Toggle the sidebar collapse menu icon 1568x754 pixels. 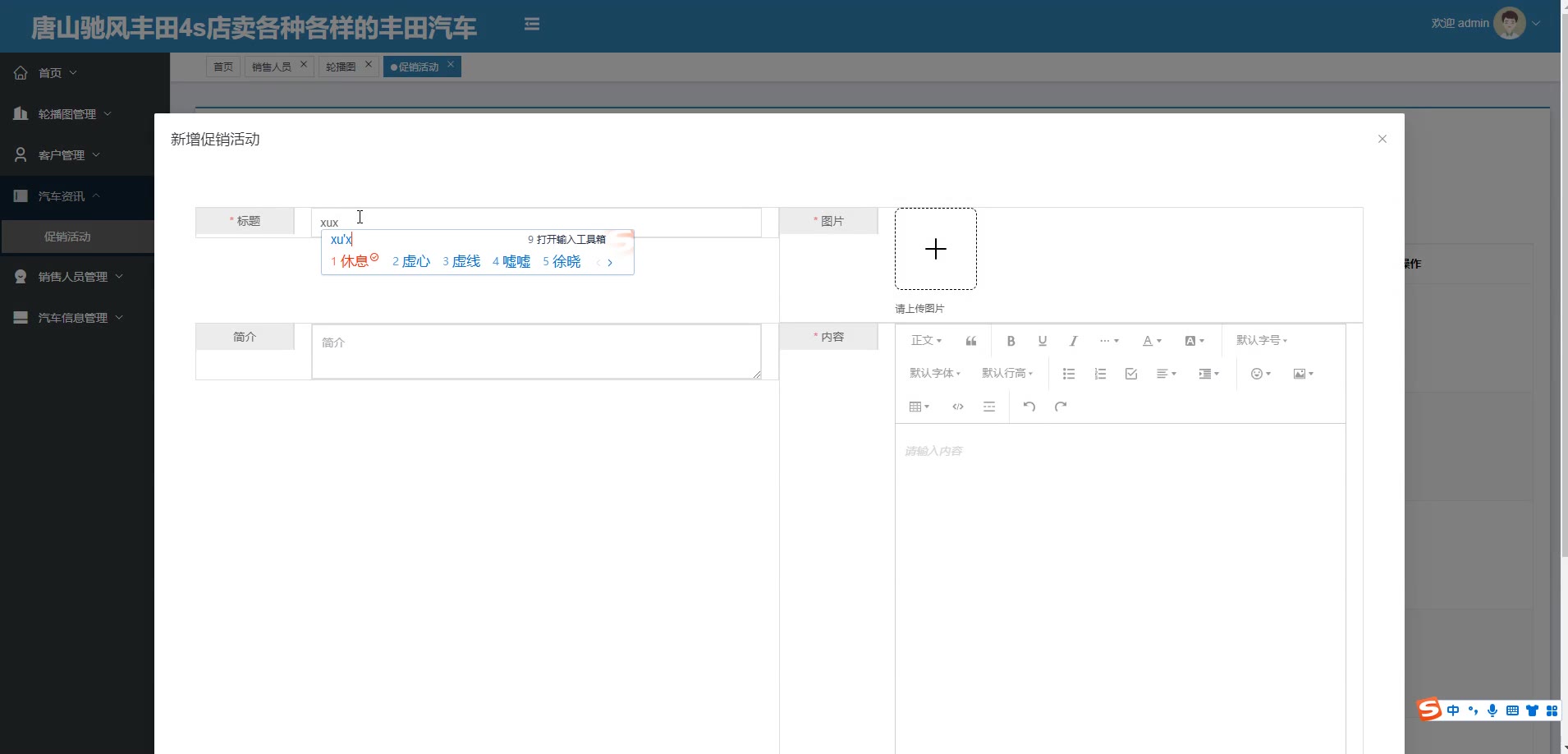coord(532,25)
